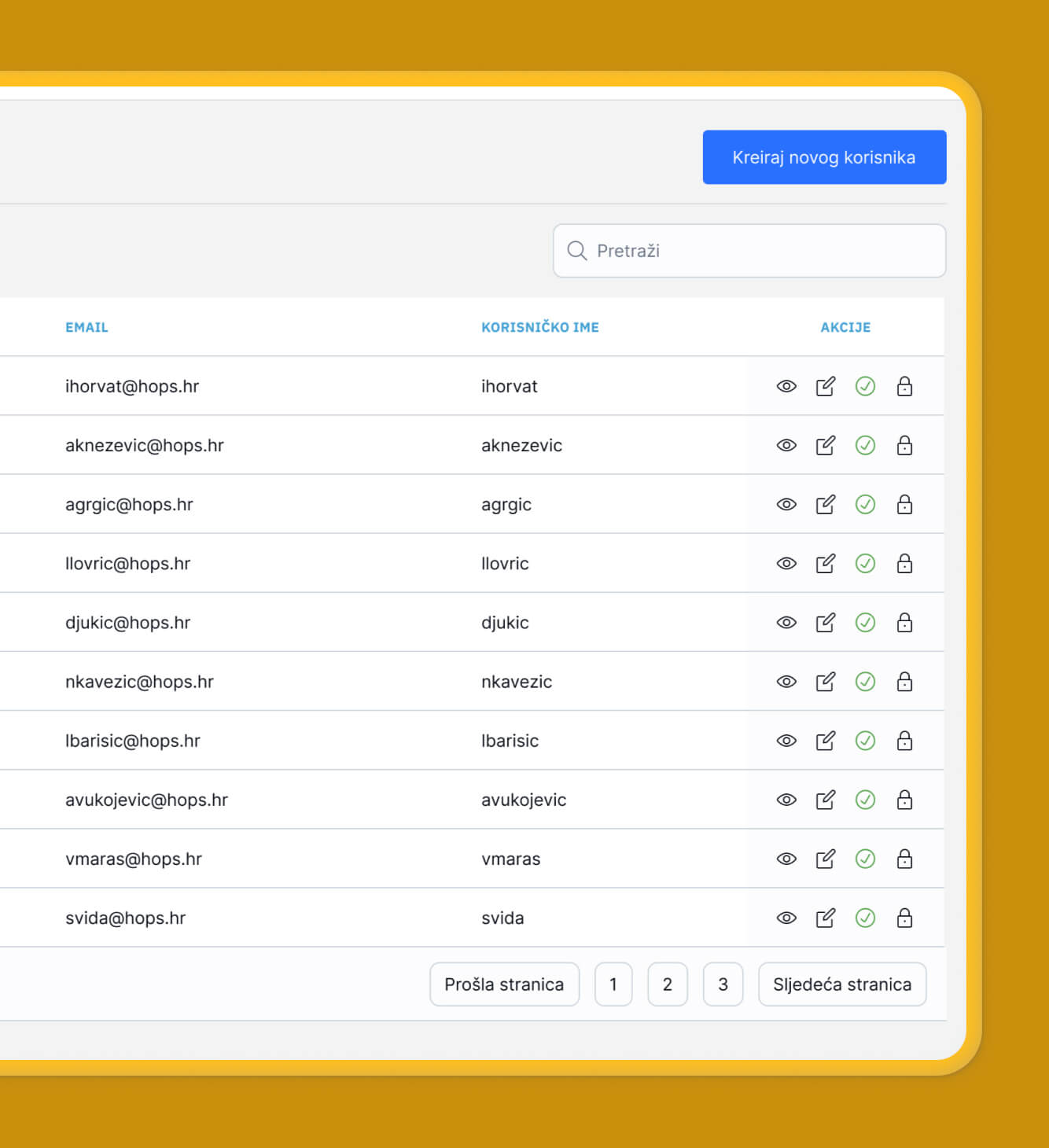1049x1148 pixels.
Task: Select email ihorvat@hops.hr
Action: click(x=132, y=386)
